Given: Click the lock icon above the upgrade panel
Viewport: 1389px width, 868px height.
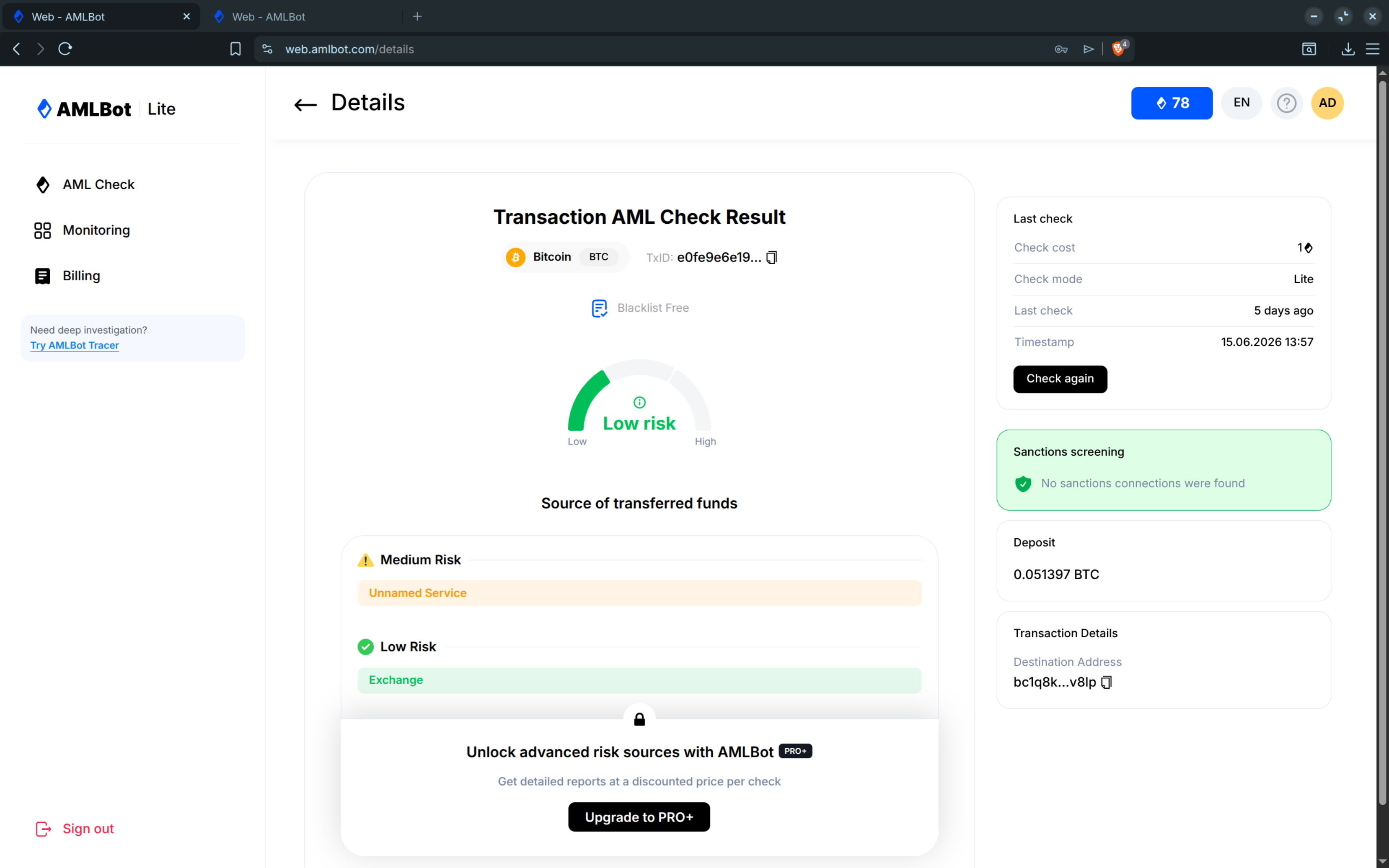Looking at the screenshot, I should 639,719.
